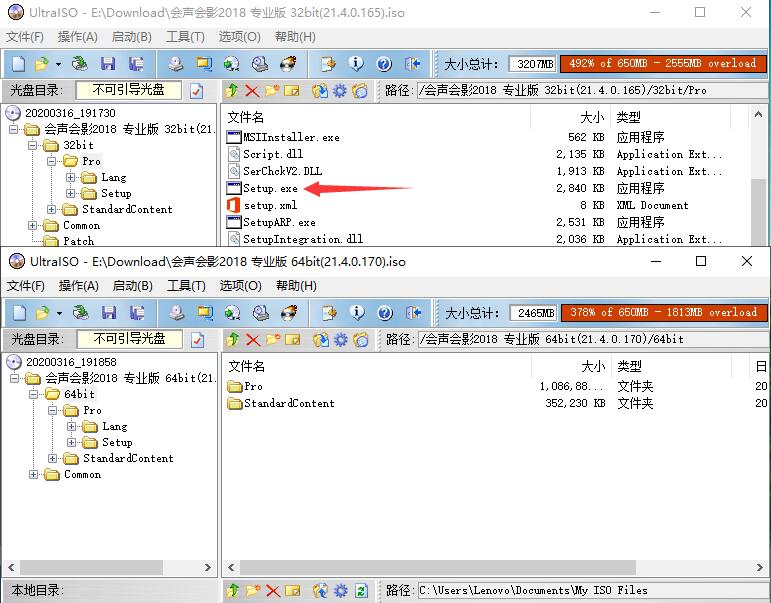Click 类型 column header in 64bit window

click(x=672, y=366)
